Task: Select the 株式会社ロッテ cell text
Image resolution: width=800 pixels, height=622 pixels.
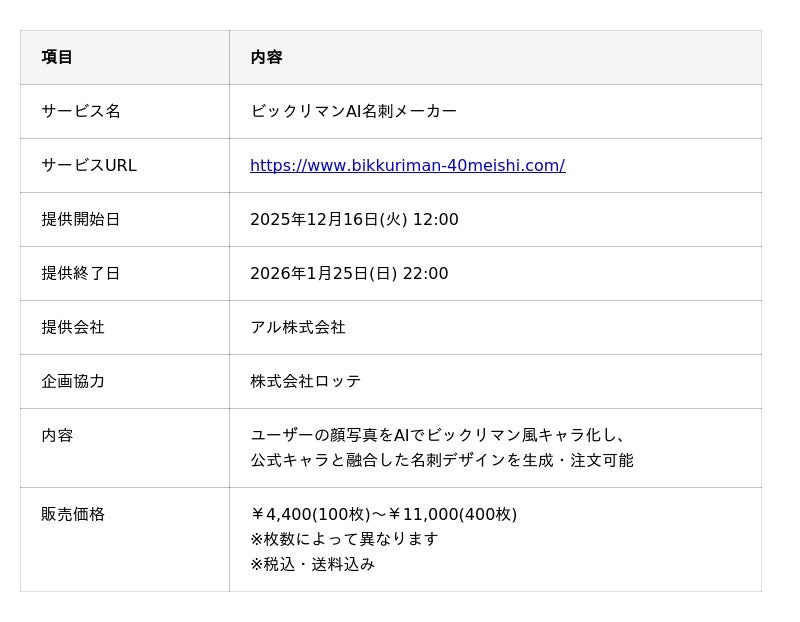Action: [x=306, y=381]
